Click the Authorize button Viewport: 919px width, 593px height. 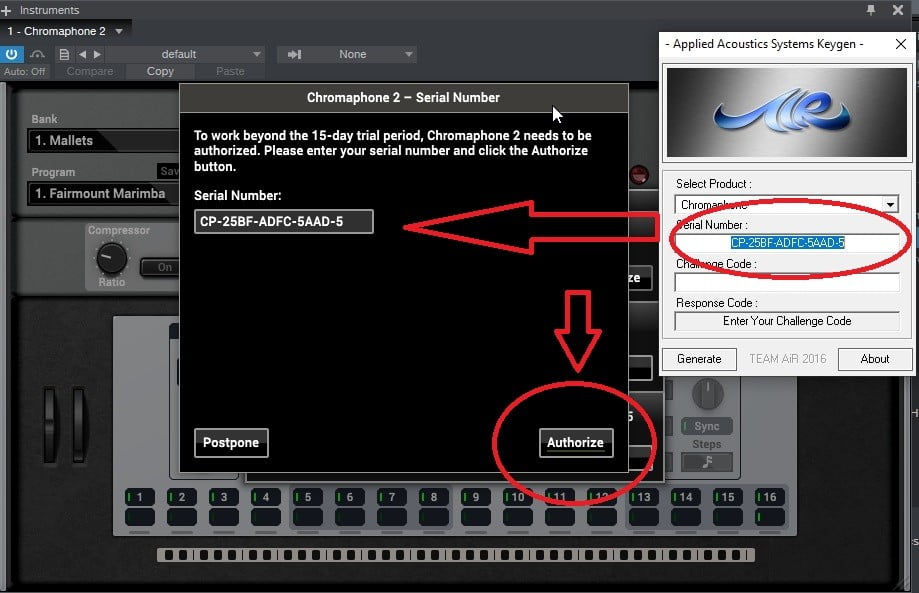coord(576,442)
